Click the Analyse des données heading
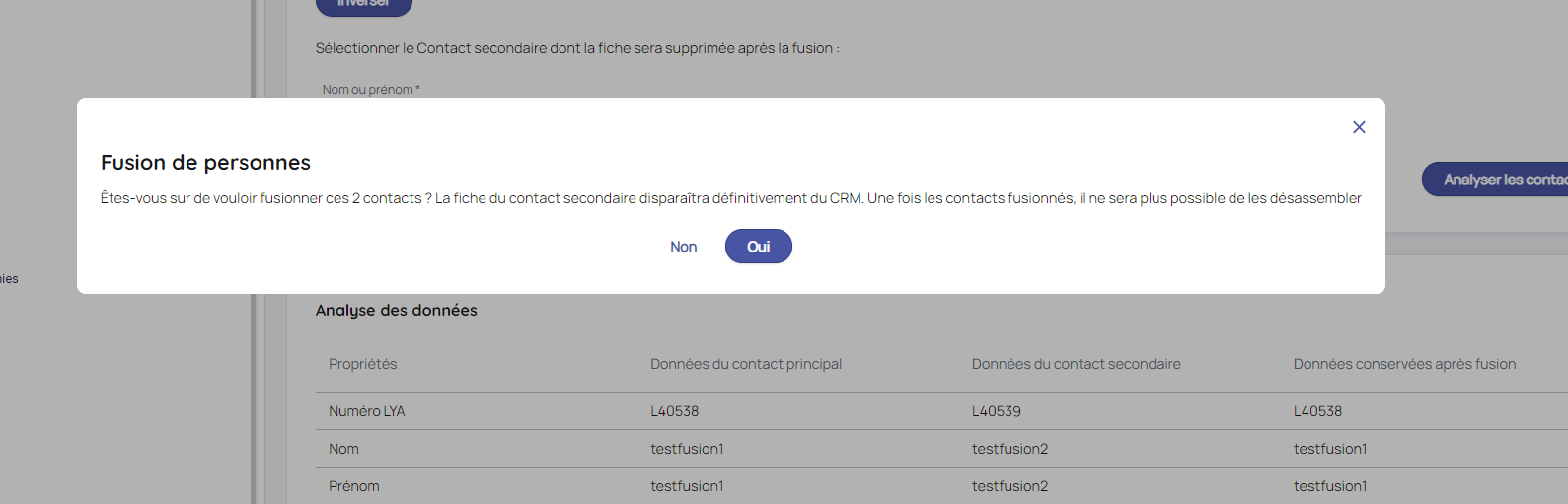Viewport: 1568px width, 504px height. point(396,310)
